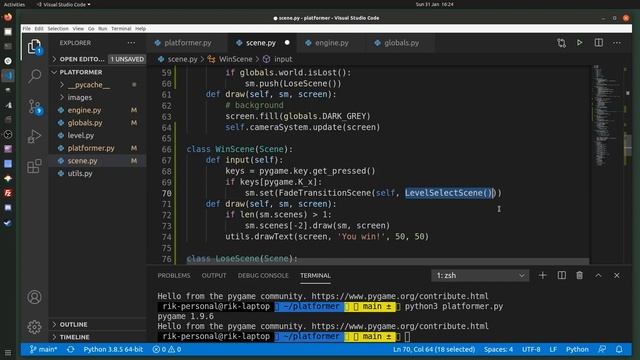This screenshot has height=360, width=640.
Task: Open the Edit menu
Action: pyautogui.click(x=39, y=29)
